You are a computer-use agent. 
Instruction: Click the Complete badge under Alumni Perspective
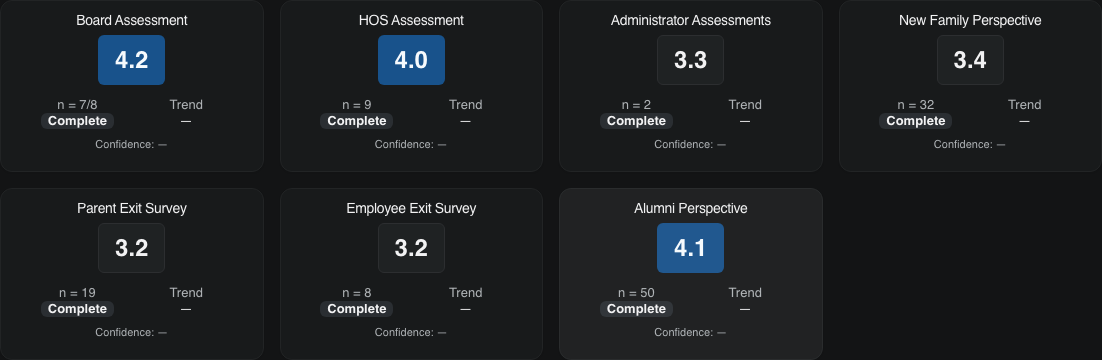tap(637, 309)
